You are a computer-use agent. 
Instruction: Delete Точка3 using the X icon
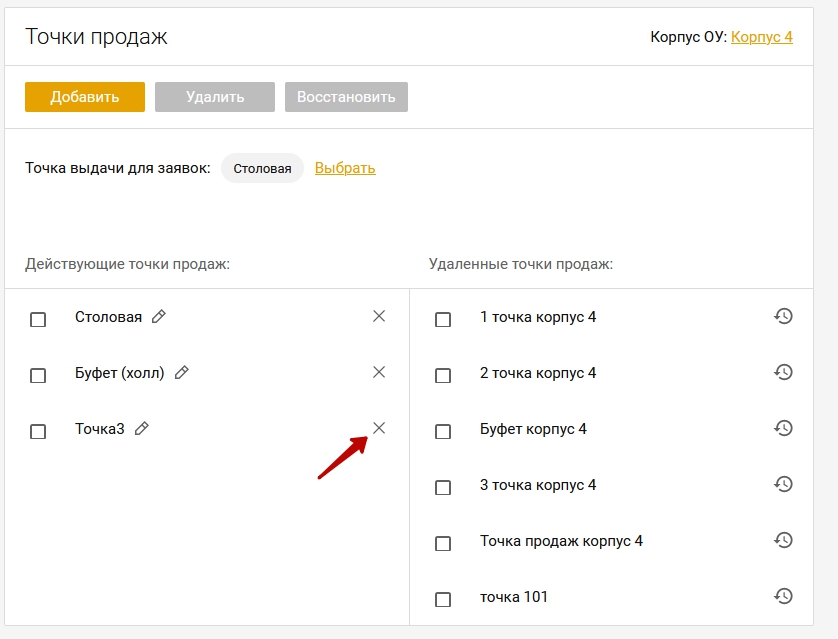coord(379,428)
